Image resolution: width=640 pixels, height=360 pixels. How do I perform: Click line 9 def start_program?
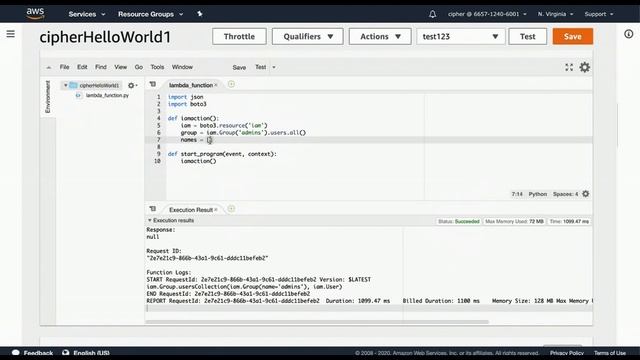pos(222,154)
